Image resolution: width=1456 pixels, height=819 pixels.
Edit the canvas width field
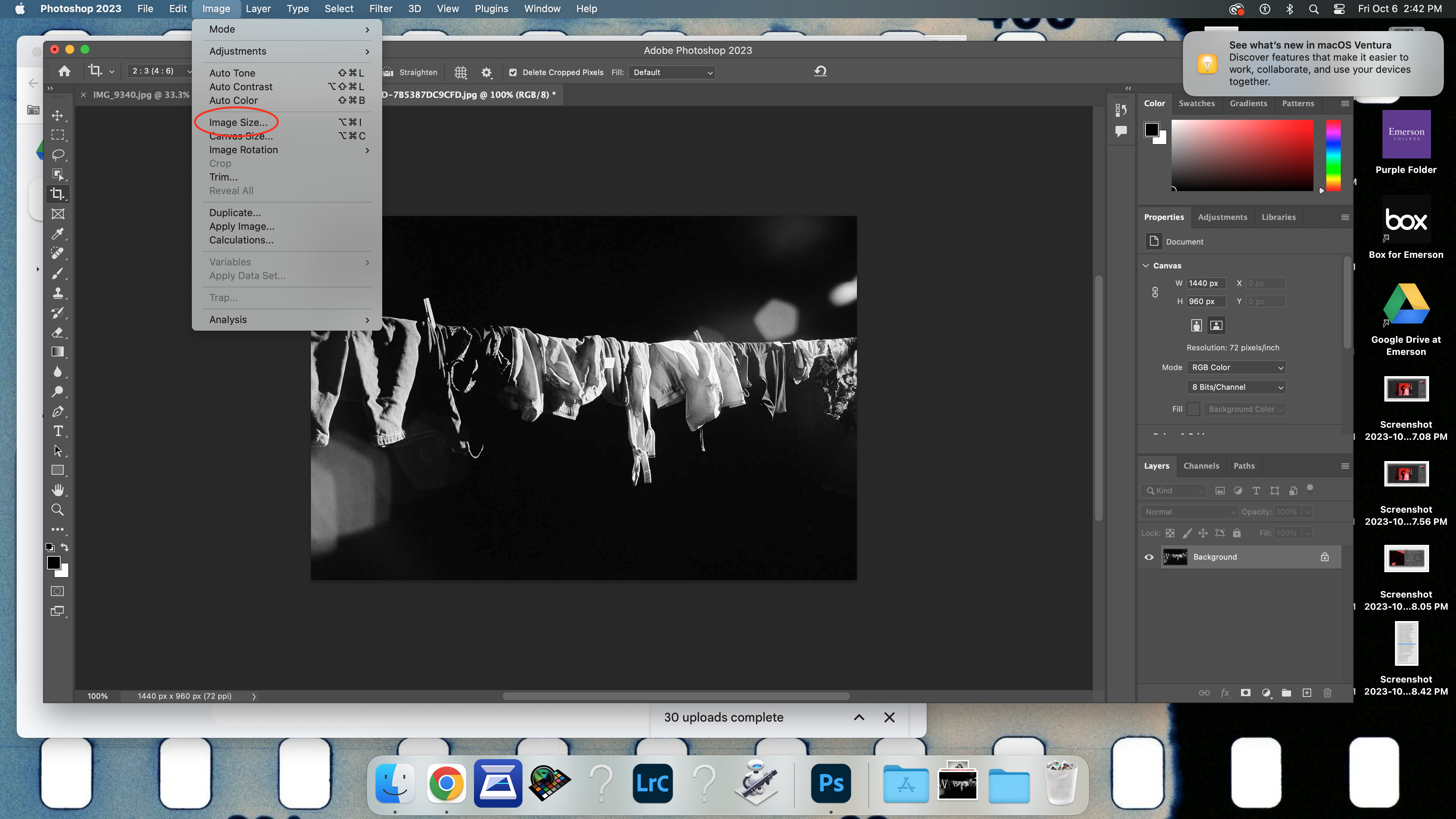[x=1206, y=283]
